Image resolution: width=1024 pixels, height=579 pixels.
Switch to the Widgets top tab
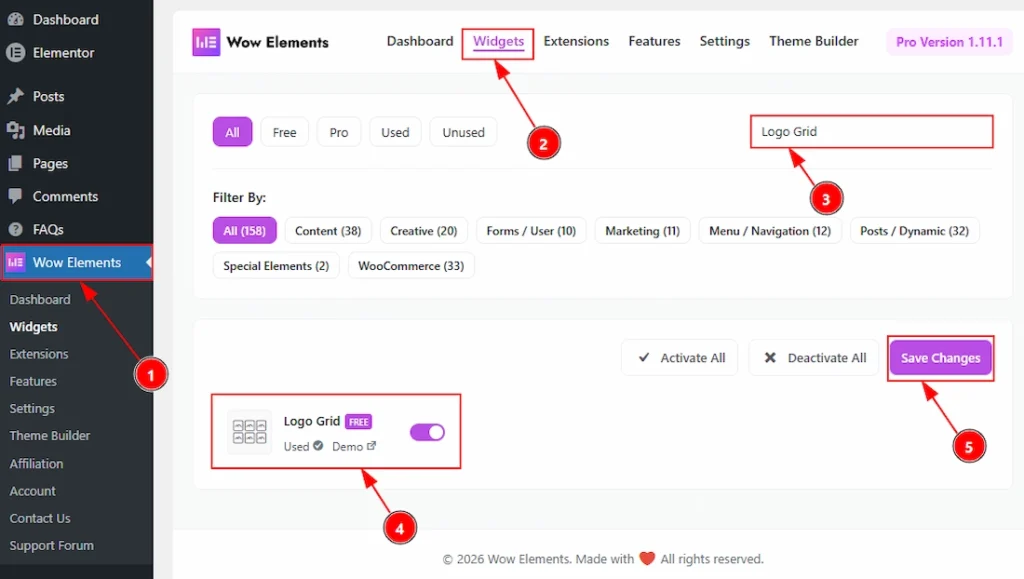pyautogui.click(x=498, y=41)
